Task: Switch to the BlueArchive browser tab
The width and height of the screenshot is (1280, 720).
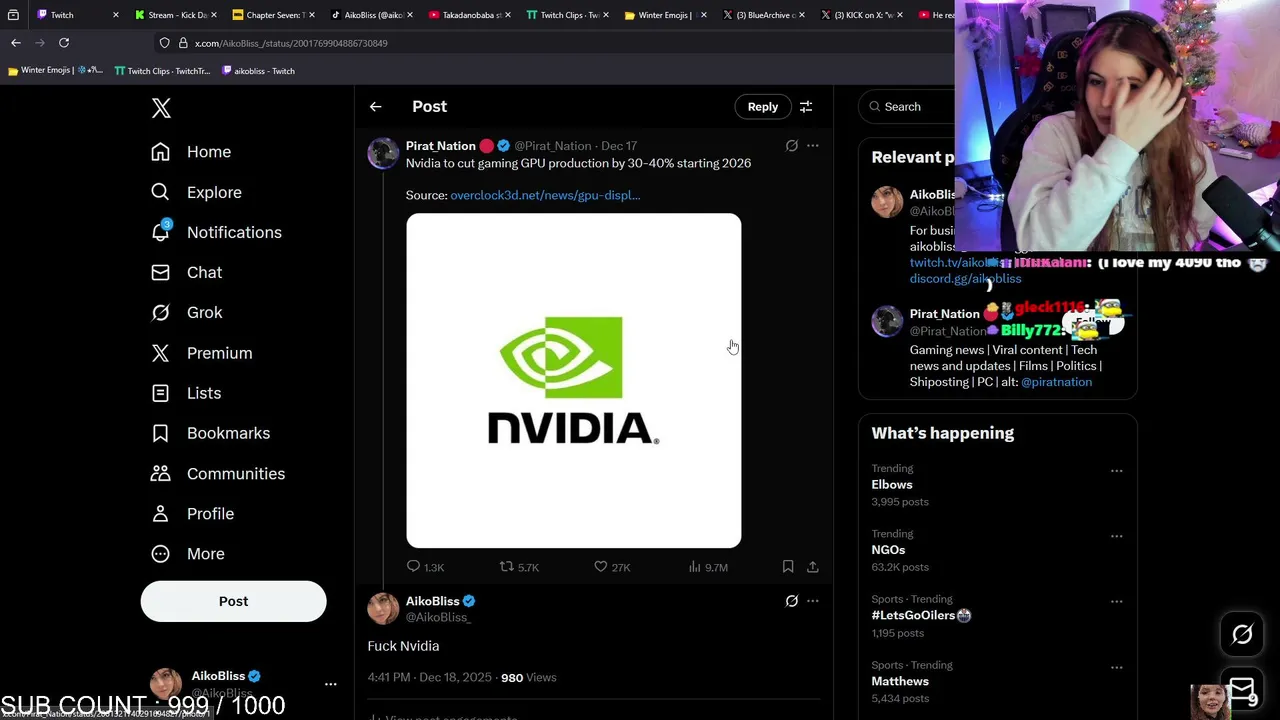Action: click(761, 15)
